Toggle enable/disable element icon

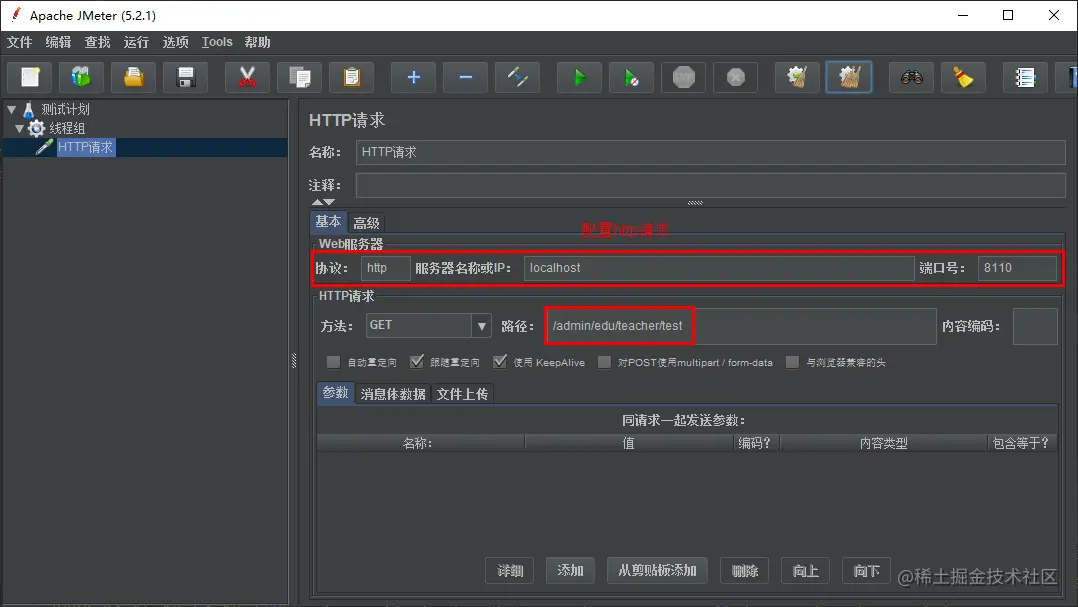coord(518,77)
